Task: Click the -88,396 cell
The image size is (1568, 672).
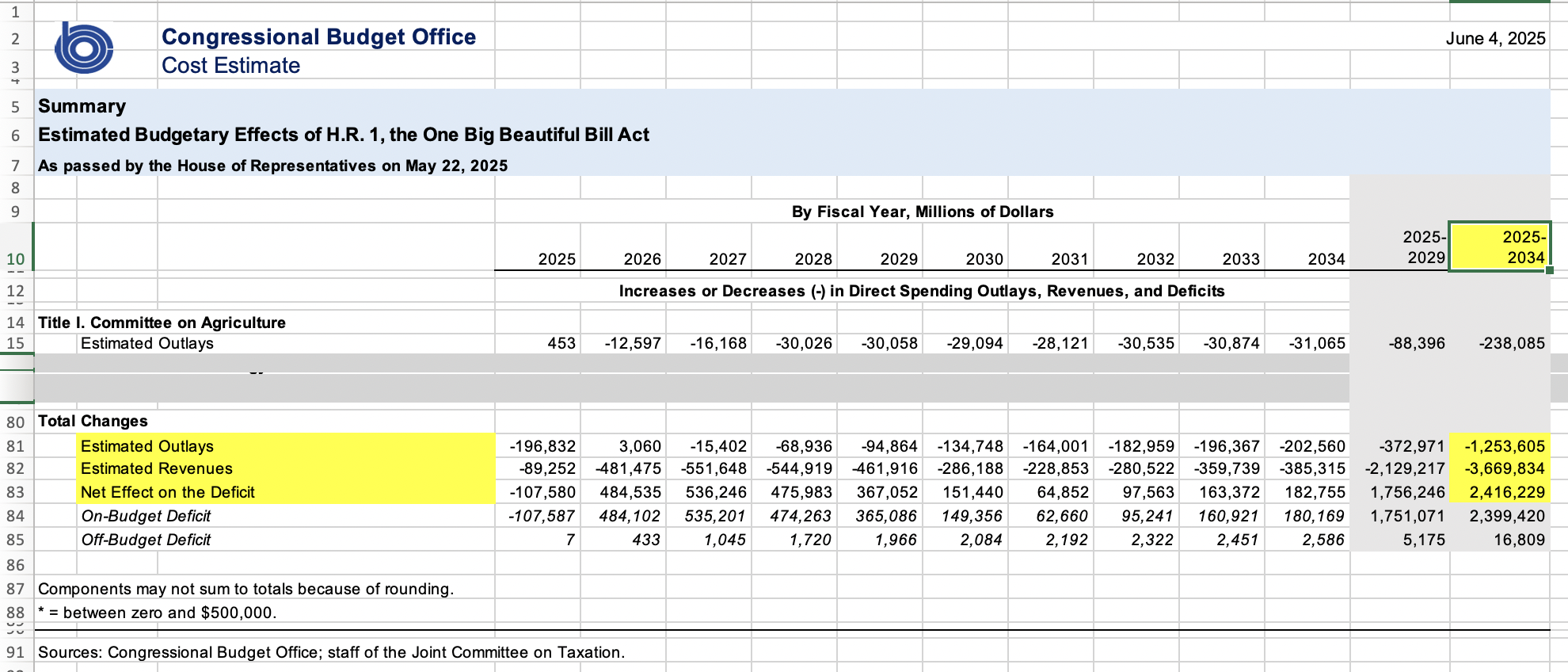Action: pyautogui.click(x=1399, y=343)
